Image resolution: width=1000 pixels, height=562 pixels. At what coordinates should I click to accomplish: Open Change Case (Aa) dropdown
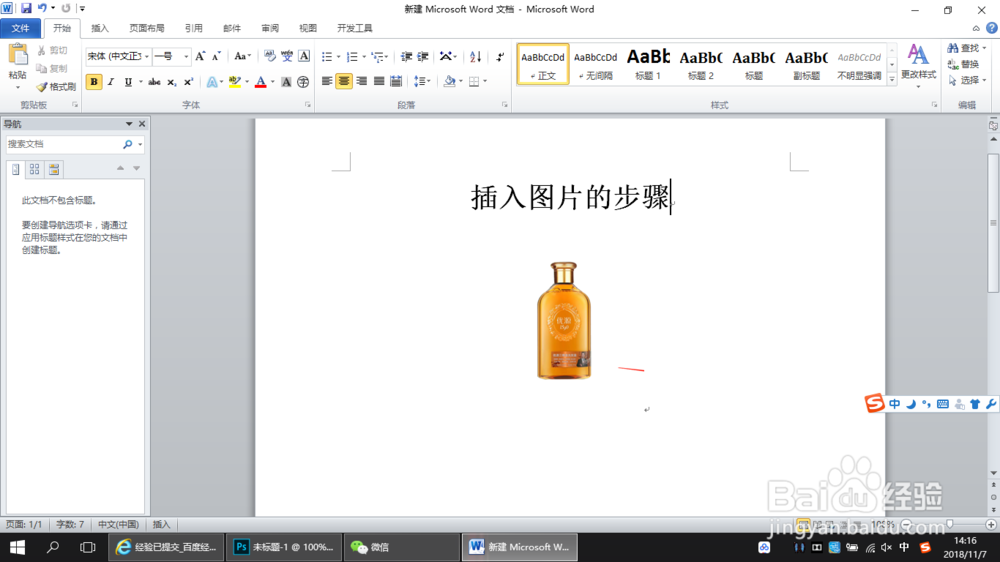tap(242, 56)
